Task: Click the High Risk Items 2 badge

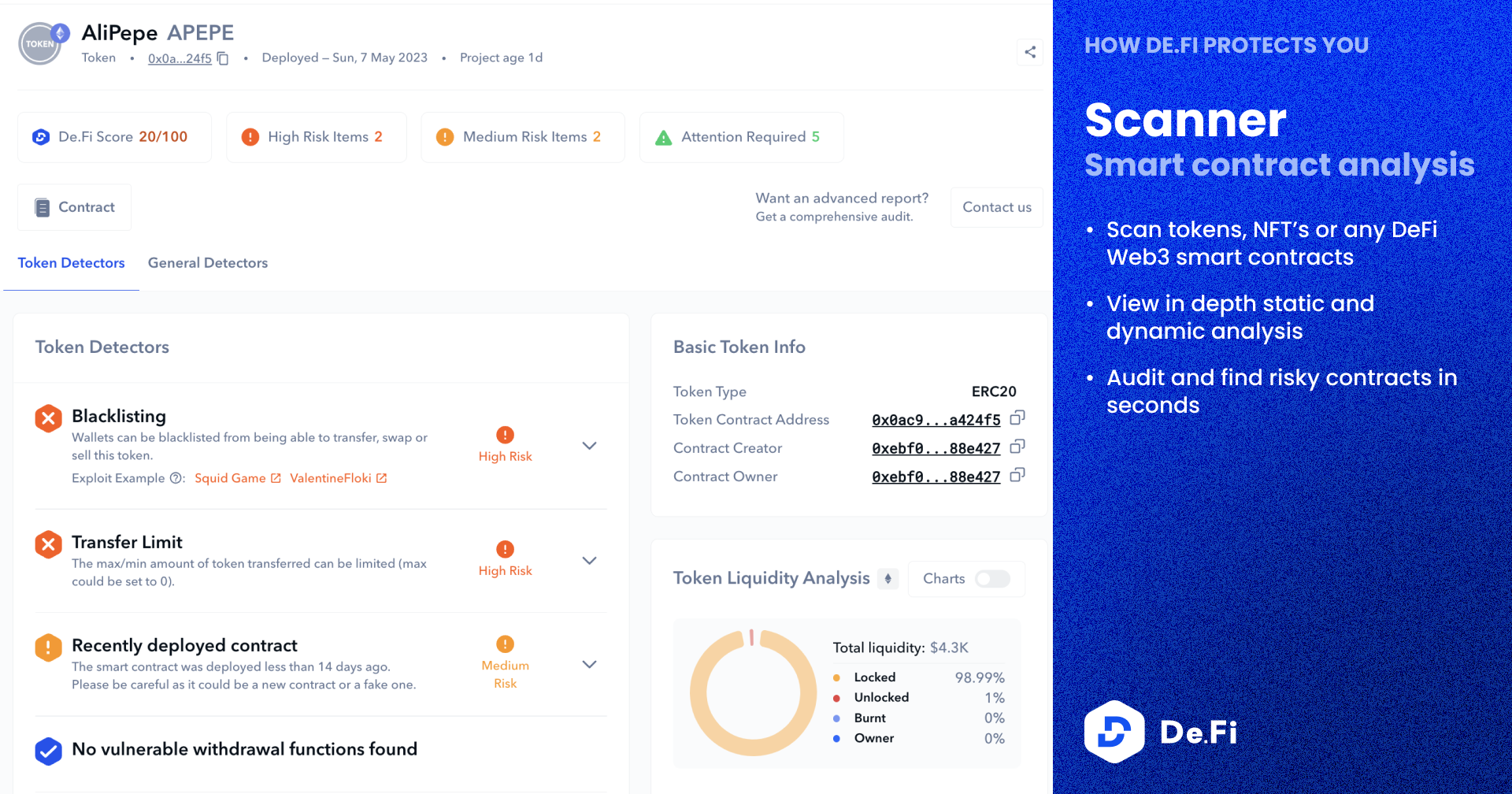Action: point(317,137)
